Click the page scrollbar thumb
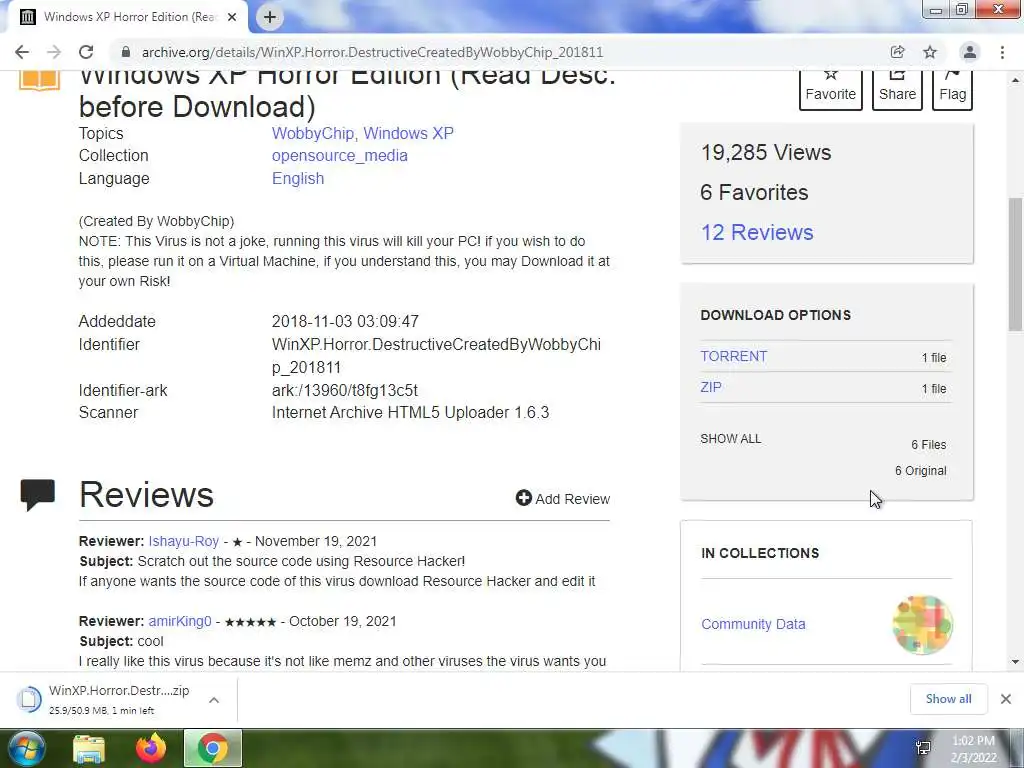This screenshot has width=1024, height=768. point(1015,264)
